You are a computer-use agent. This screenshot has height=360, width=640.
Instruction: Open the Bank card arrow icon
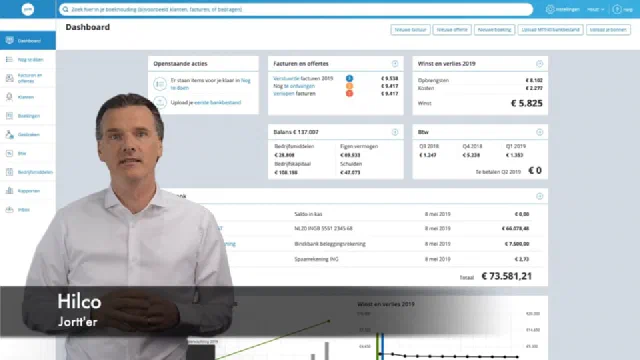point(539,196)
